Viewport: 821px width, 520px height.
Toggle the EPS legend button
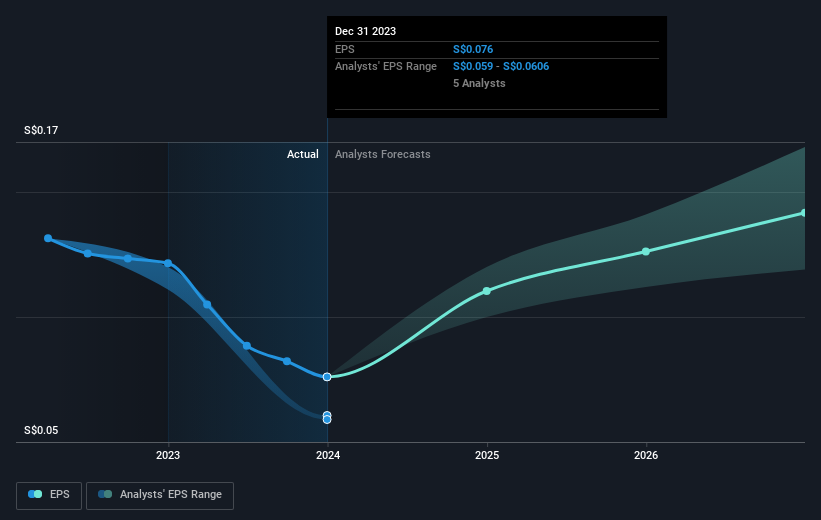coord(49,495)
